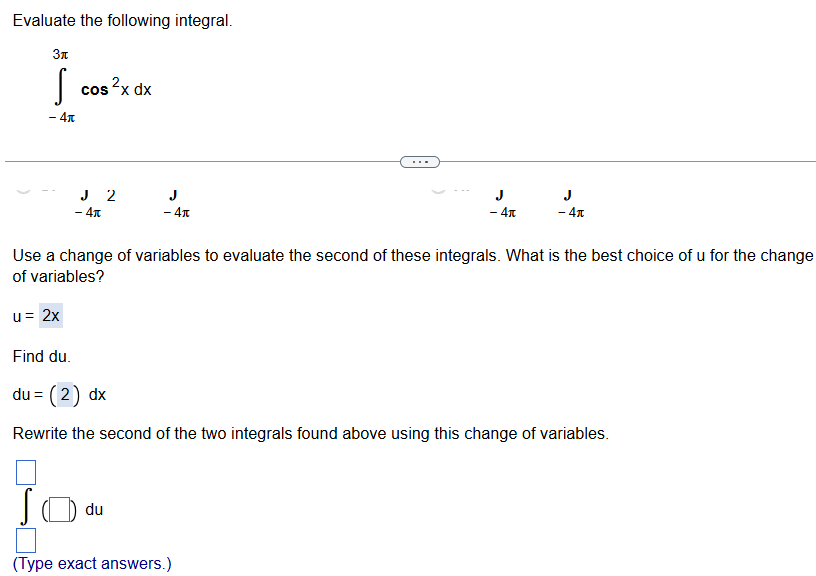Click the lower limit input box of the integral
The image size is (816, 576).
25,540
